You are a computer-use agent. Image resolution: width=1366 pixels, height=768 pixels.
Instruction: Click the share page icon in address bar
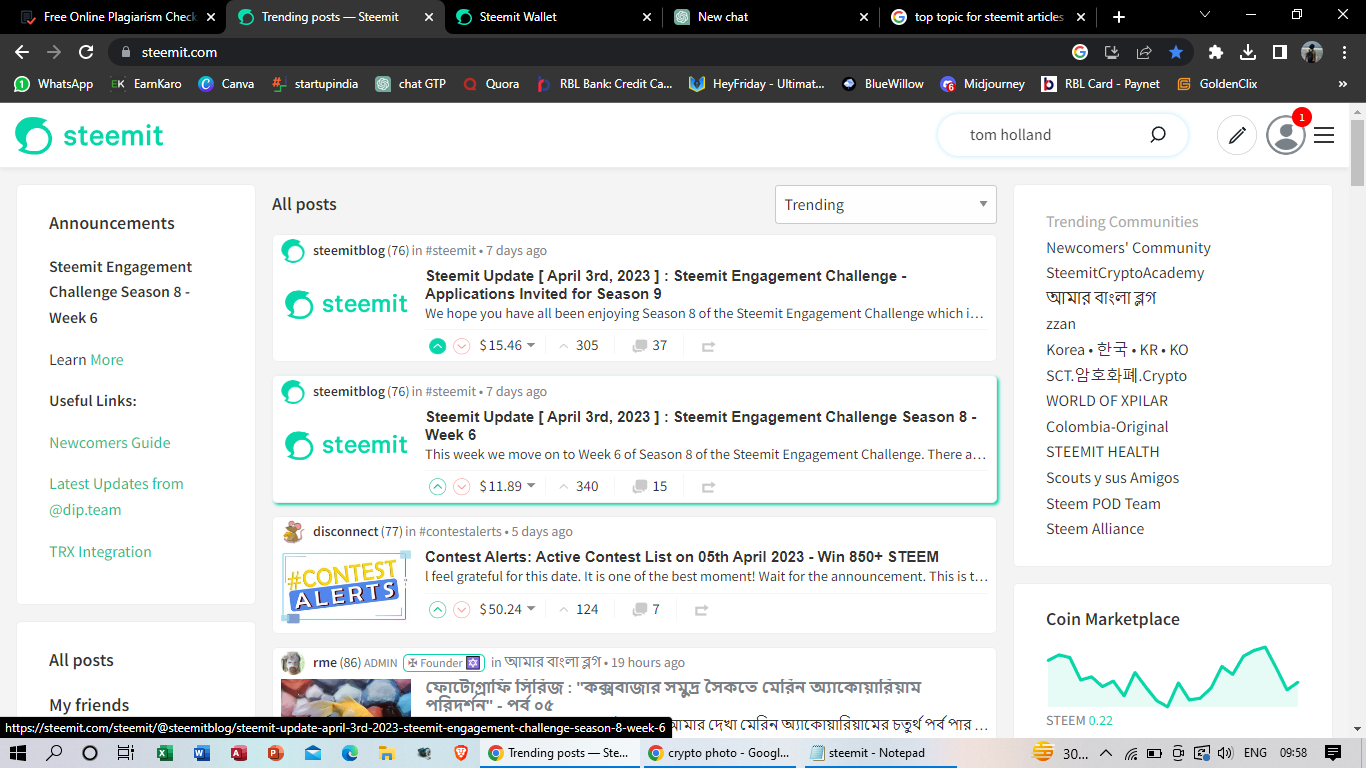pos(1144,52)
